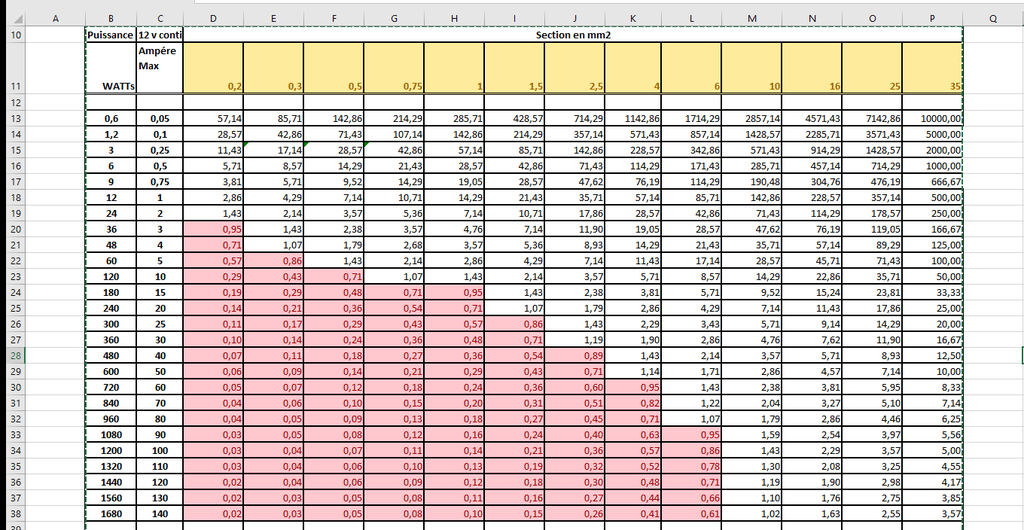Click the cell containing 5000,00
The height and width of the screenshot is (530, 1024).
click(936, 133)
